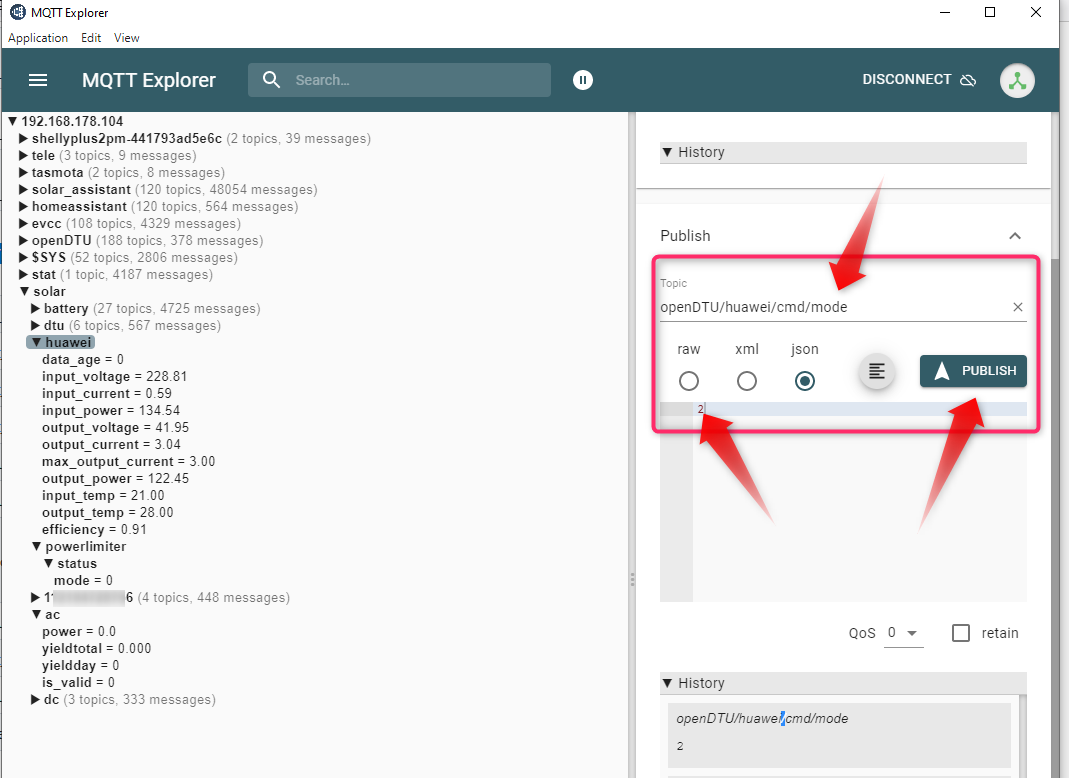
Task: Expand the evcc topic
Action: [x=23, y=224]
